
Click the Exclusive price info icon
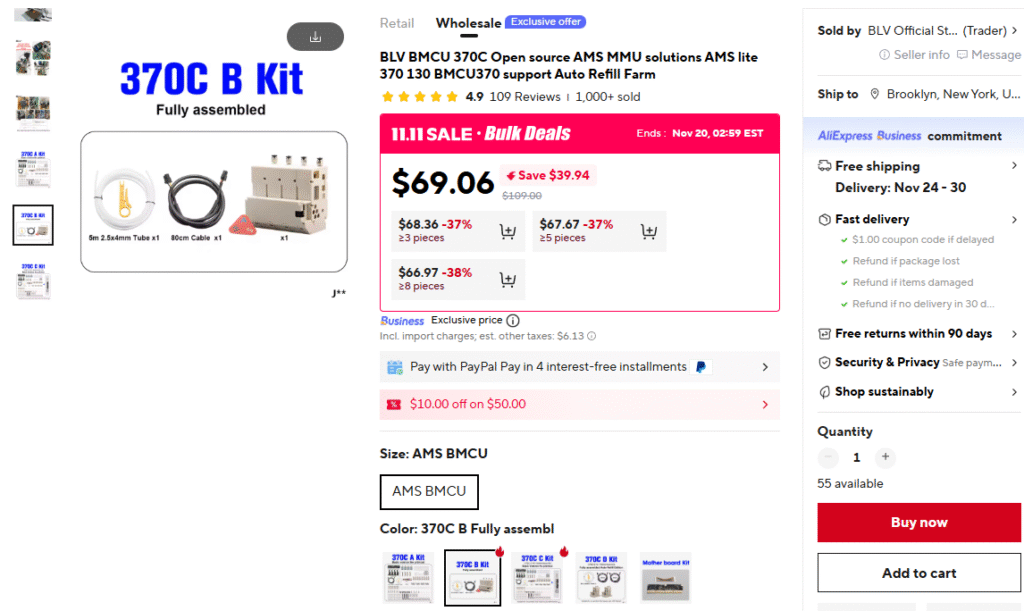pos(513,321)
